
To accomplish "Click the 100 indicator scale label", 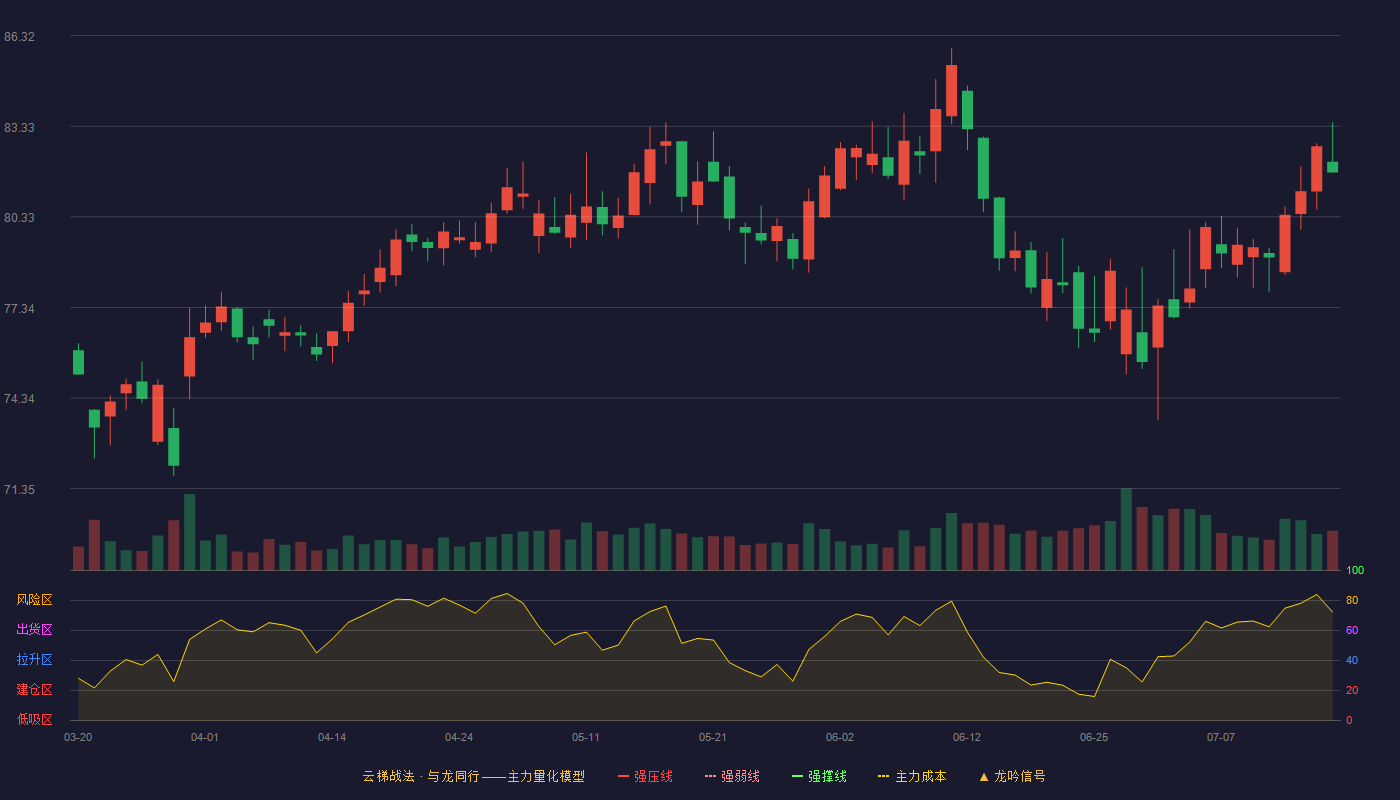I will coord(1355,571).
